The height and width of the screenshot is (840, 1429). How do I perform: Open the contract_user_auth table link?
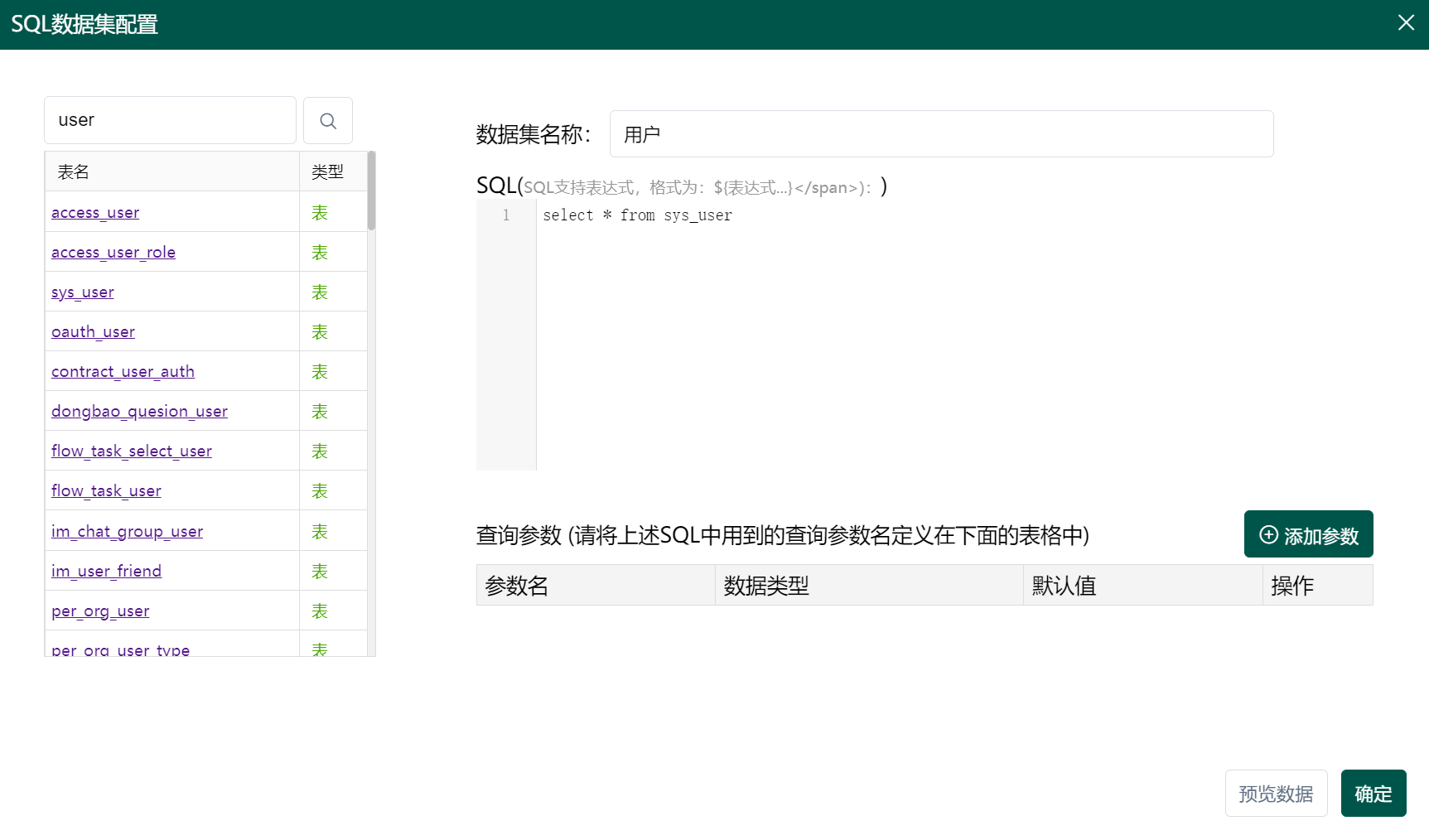pos(122,371)
